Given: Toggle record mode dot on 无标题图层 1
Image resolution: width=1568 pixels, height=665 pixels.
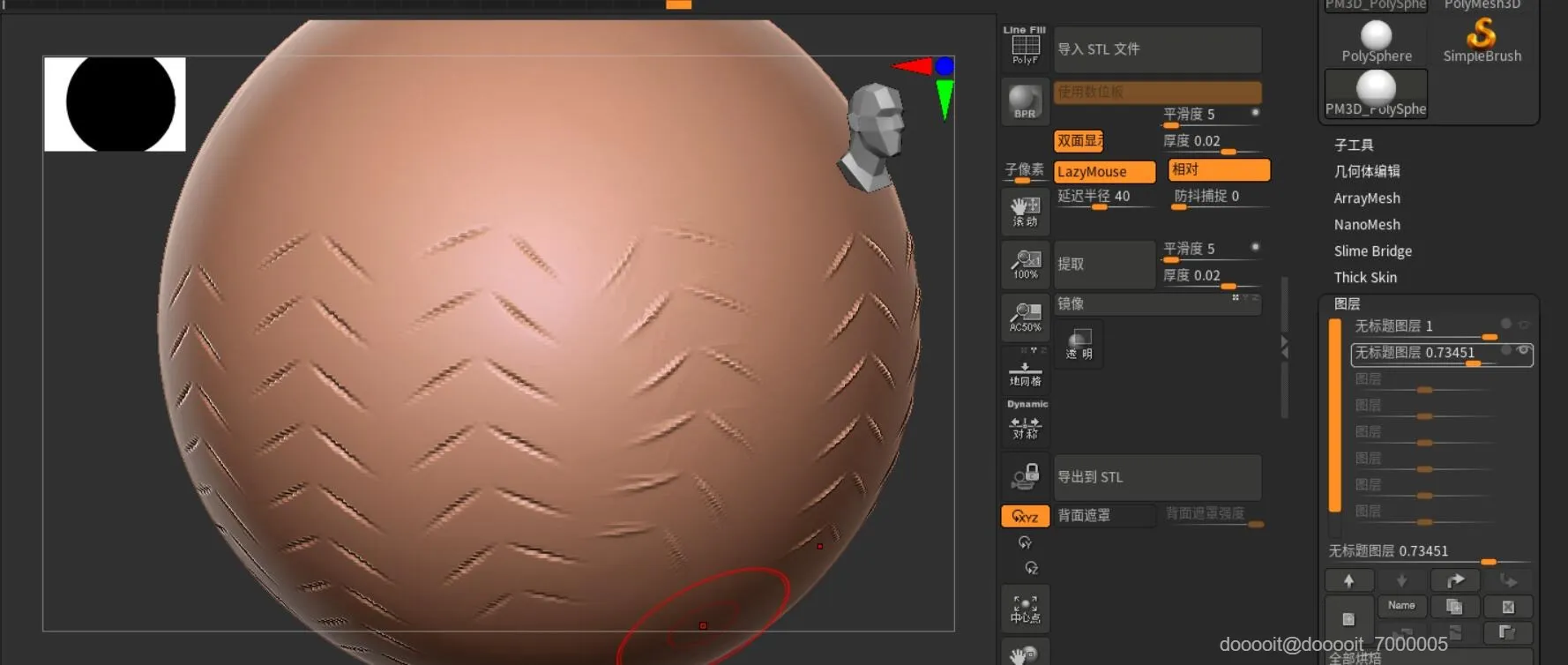Looking at the screenshot, I should [x=1506, y=324].
